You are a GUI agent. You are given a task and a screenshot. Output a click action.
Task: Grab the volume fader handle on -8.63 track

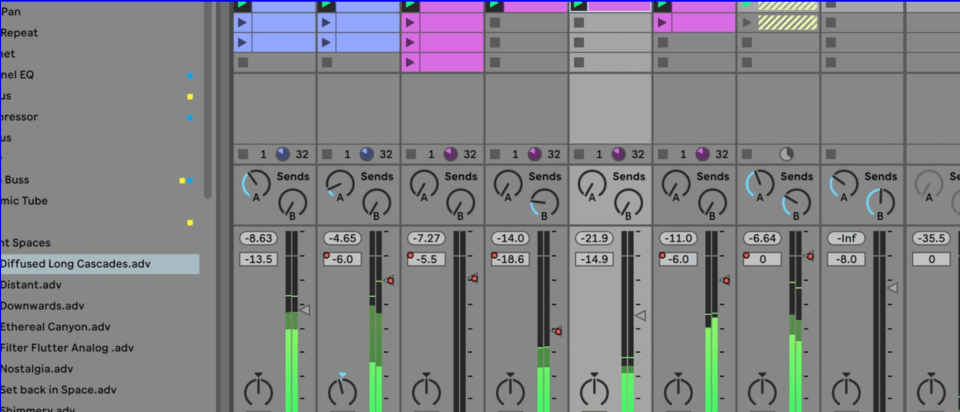305,310
